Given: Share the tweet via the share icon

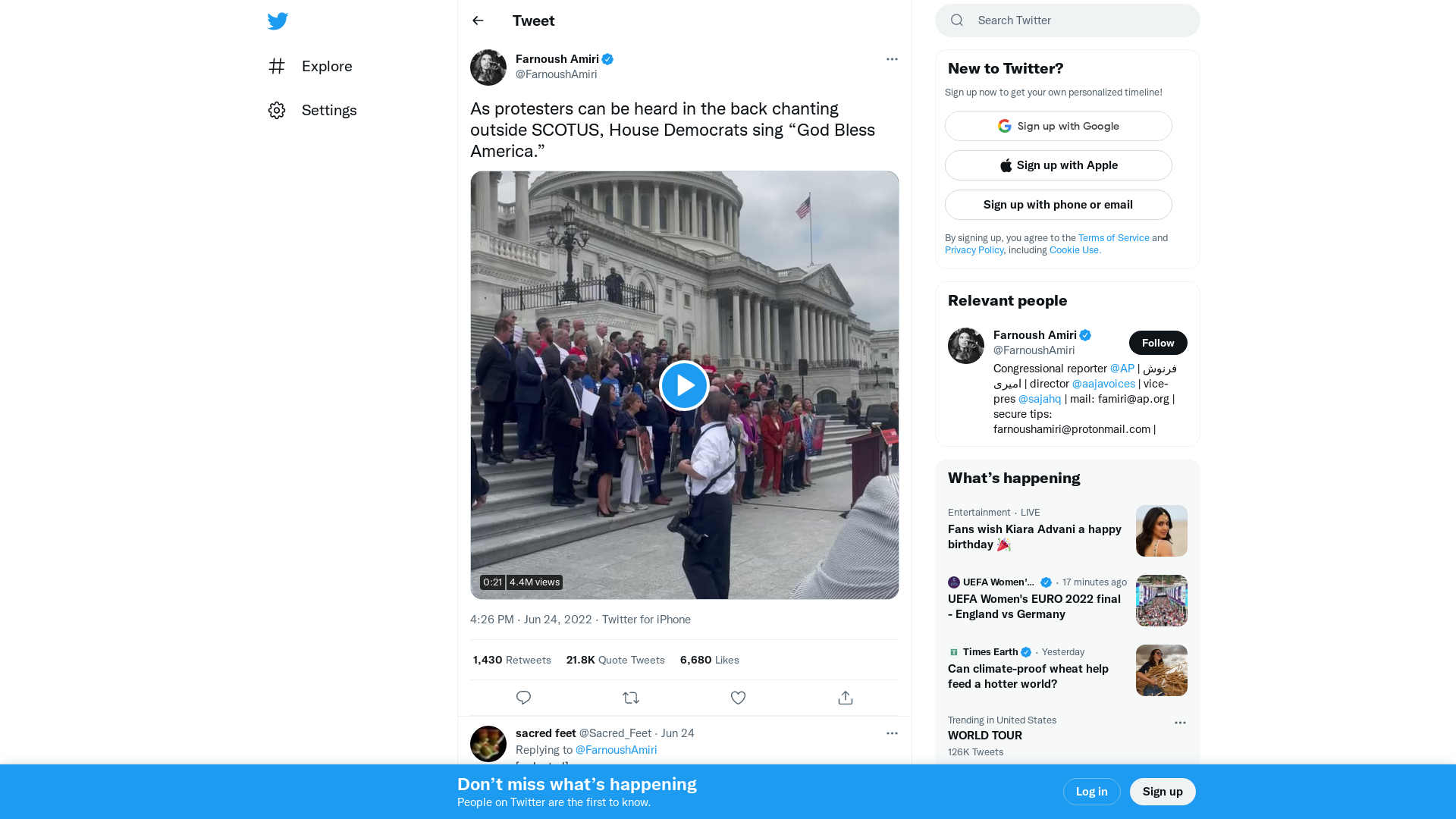Looking at the screenshot, I should (x=846, y=697).
